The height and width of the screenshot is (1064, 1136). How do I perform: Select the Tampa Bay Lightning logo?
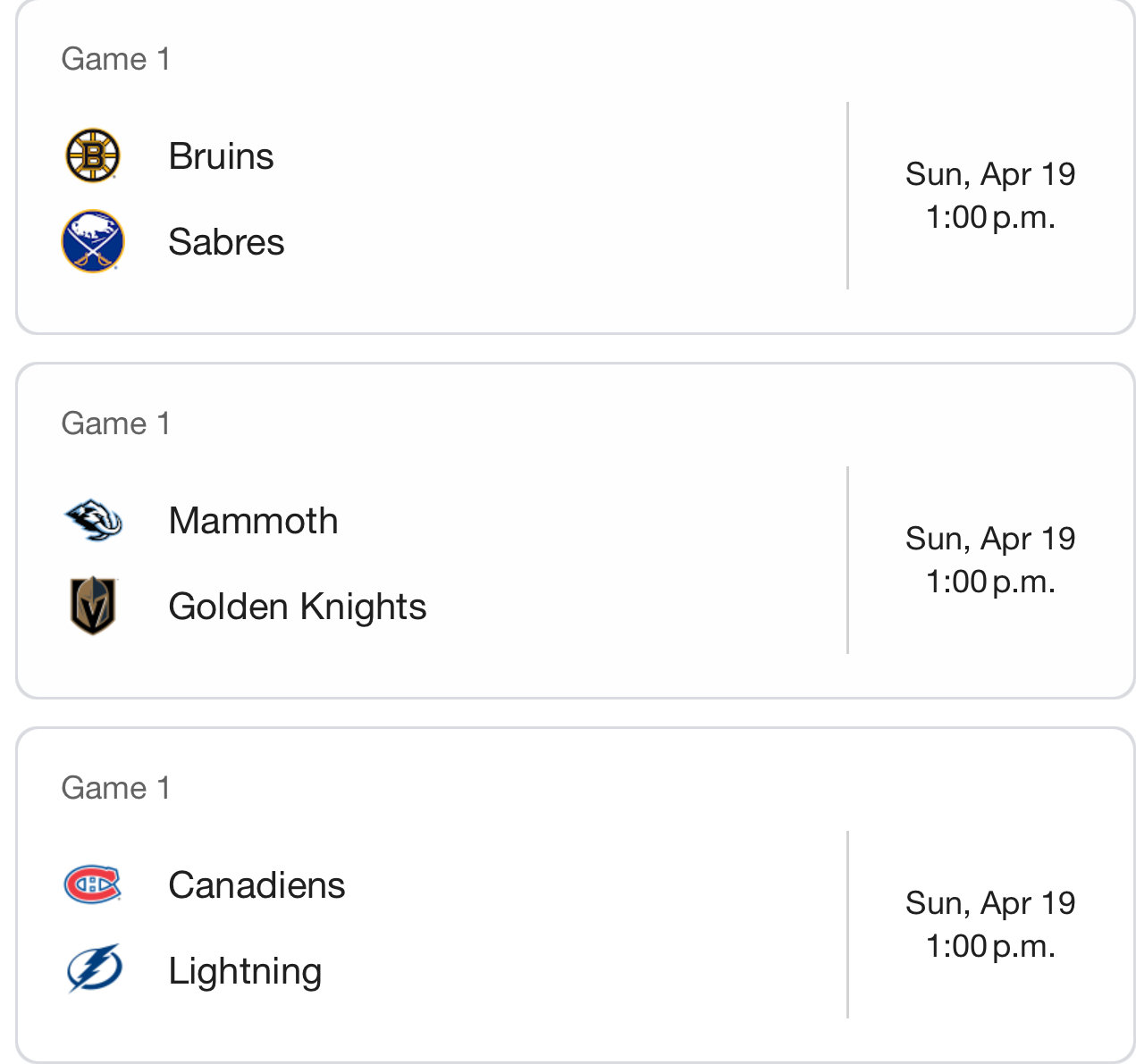click(94, 968)
